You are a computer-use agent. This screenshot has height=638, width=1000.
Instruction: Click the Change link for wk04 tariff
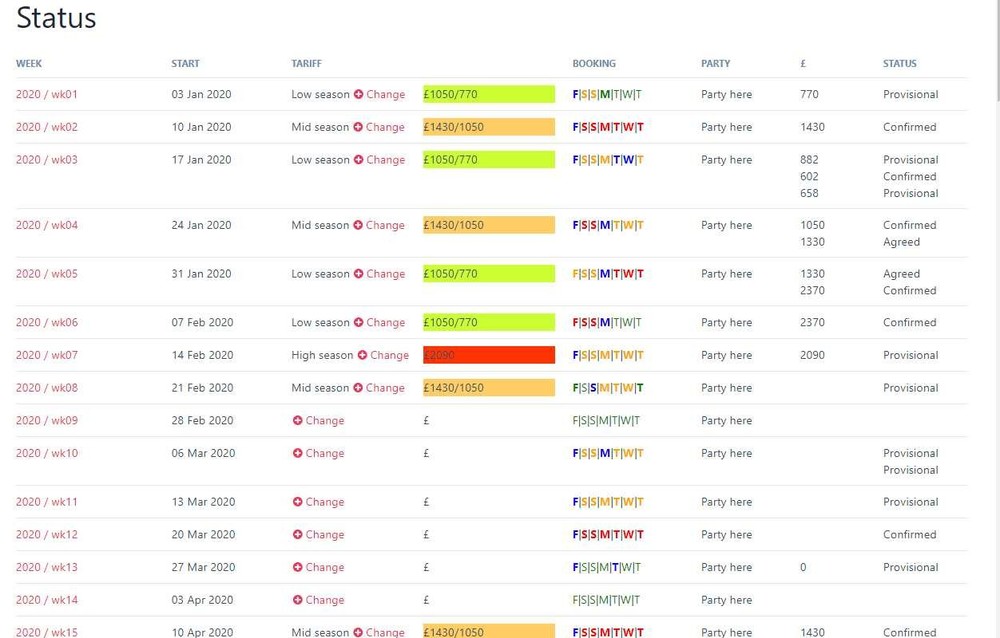[385, 226]
